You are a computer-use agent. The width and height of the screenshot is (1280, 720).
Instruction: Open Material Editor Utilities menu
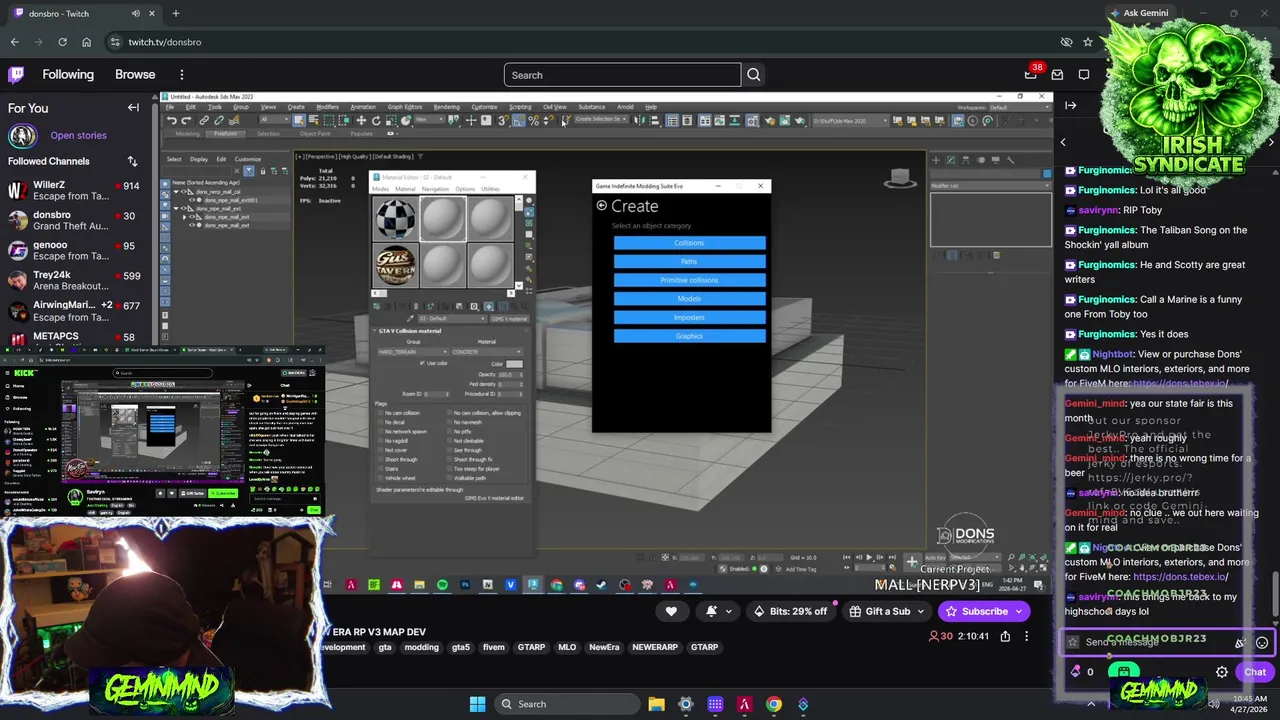click(x=492, y=188)
